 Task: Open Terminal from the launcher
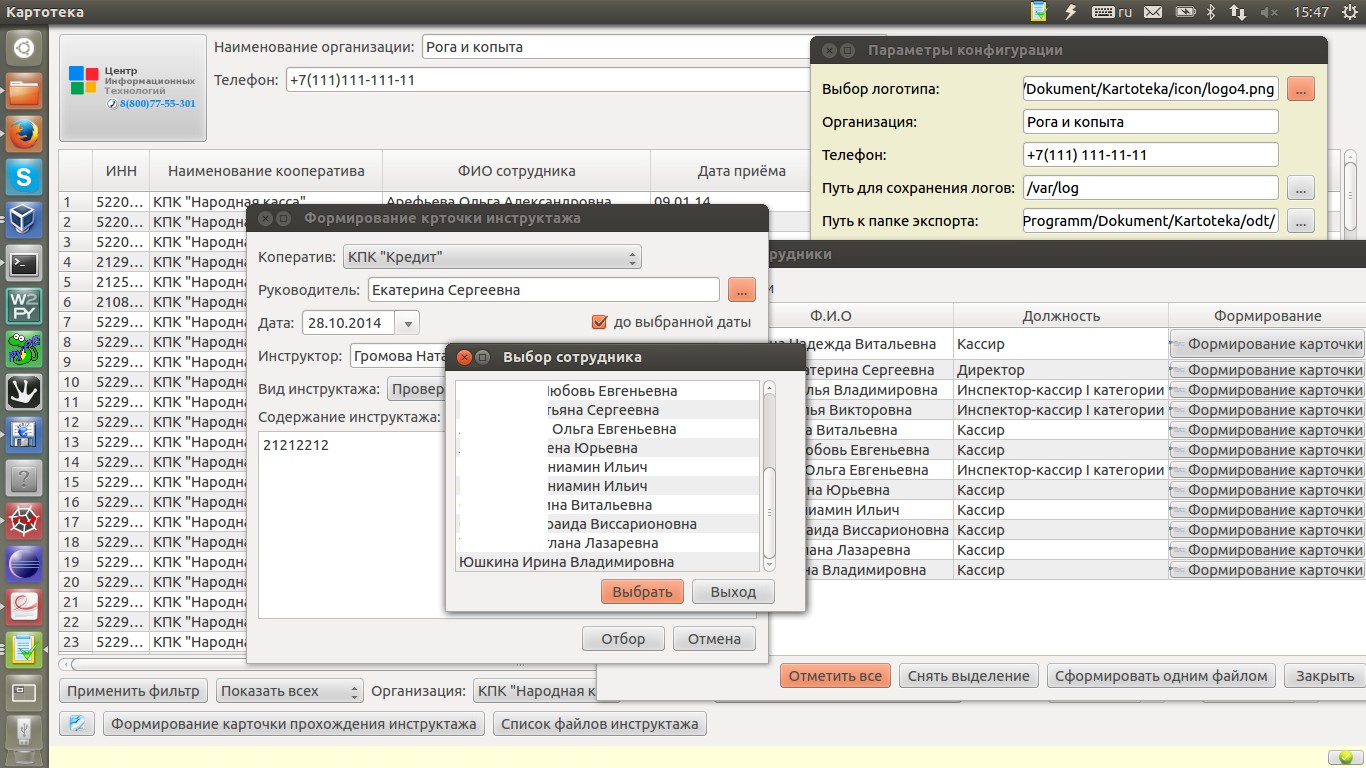(24, 263)
